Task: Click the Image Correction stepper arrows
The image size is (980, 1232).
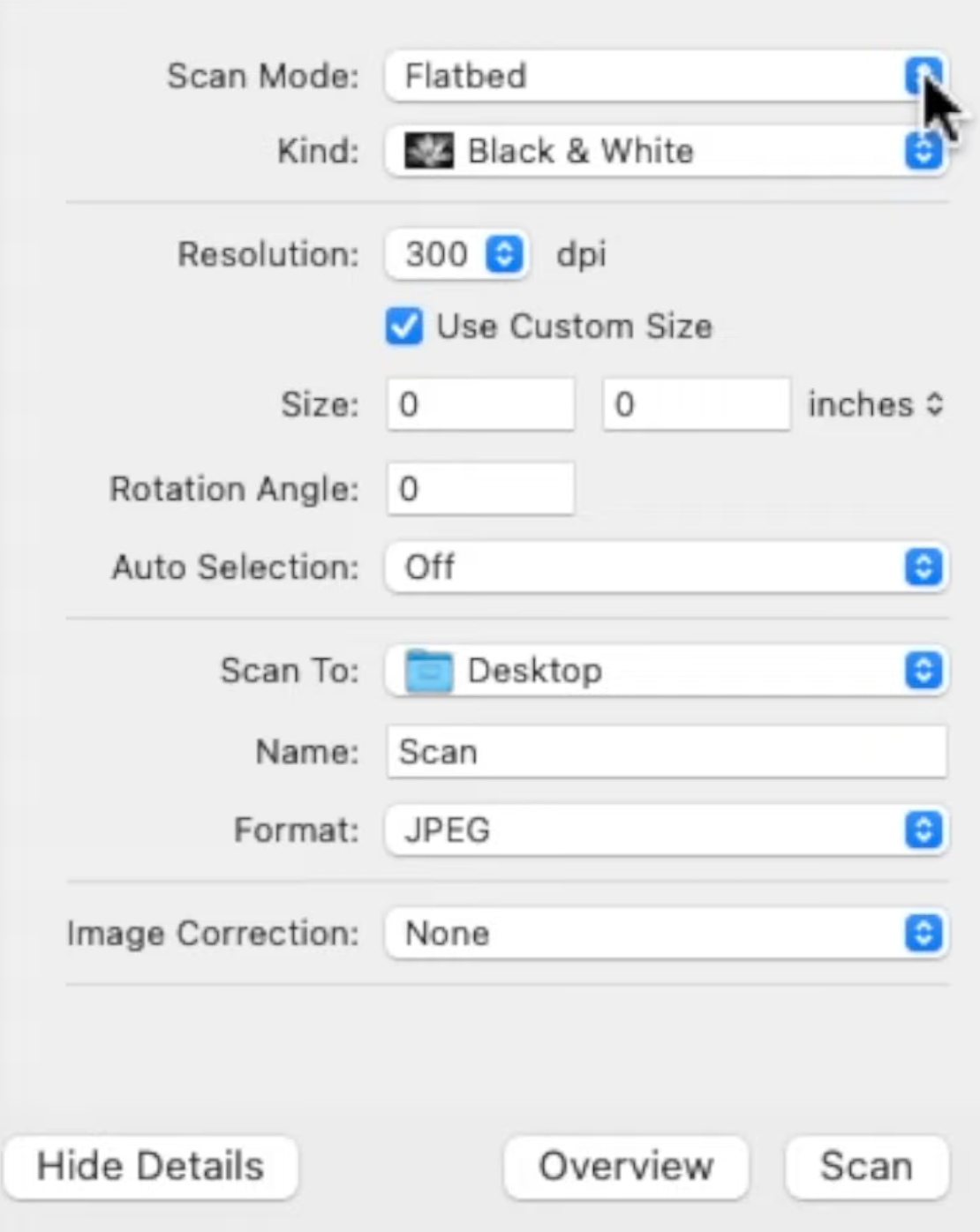Action: [x=922, y=933]
